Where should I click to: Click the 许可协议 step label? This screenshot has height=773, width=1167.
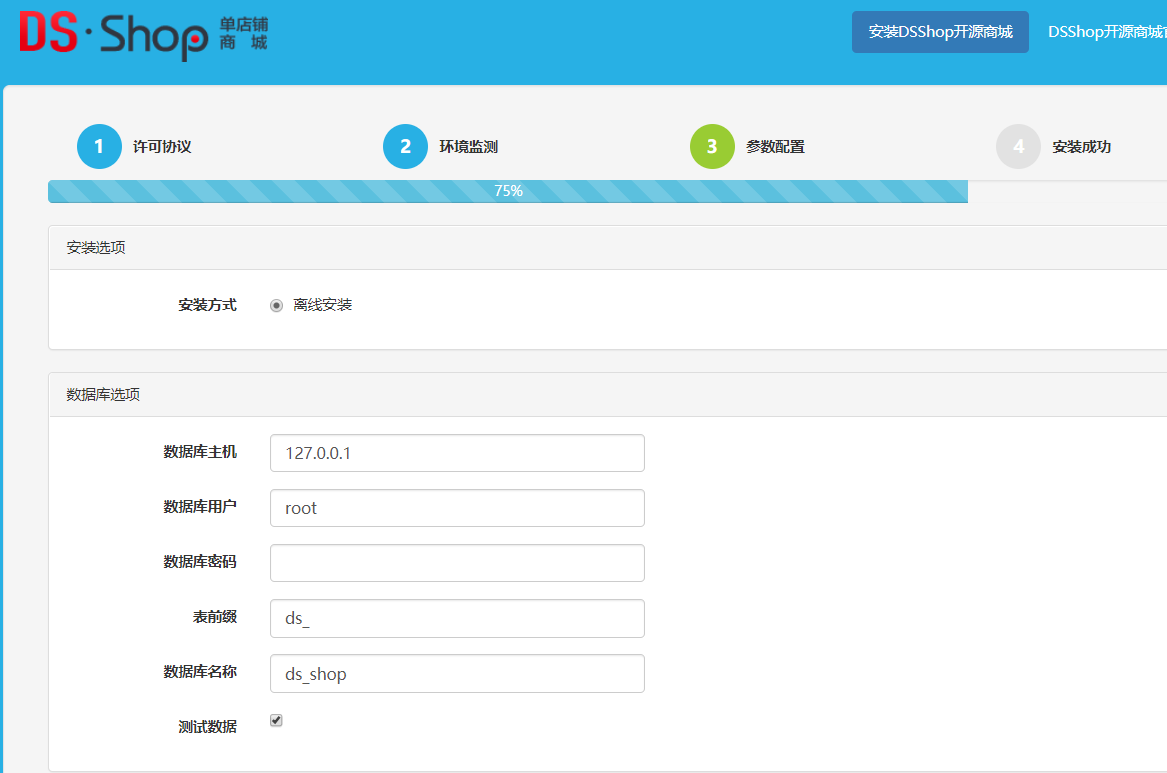click(162, 147)
